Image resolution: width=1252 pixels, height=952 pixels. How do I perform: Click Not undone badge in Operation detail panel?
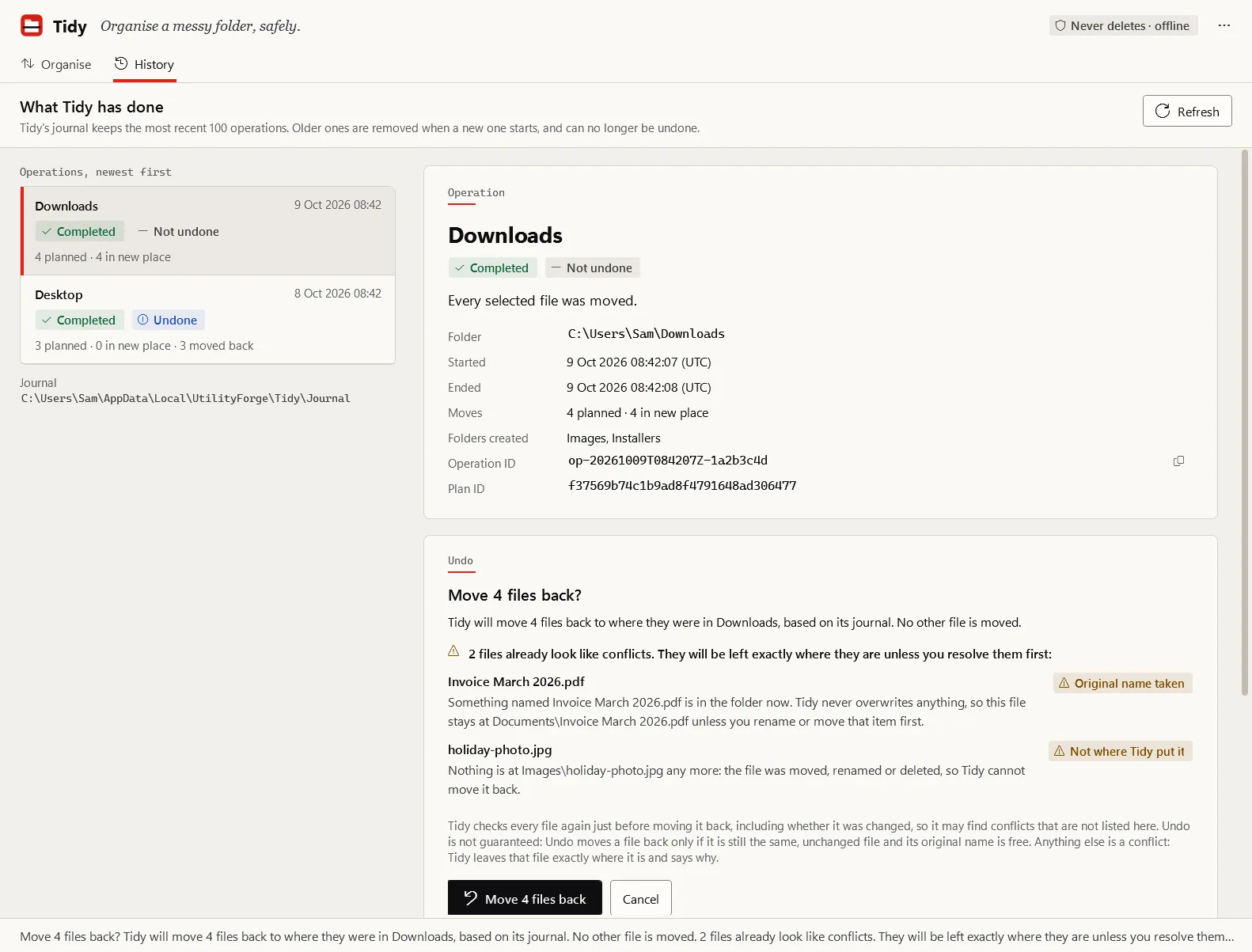click(x=592, y=267)
